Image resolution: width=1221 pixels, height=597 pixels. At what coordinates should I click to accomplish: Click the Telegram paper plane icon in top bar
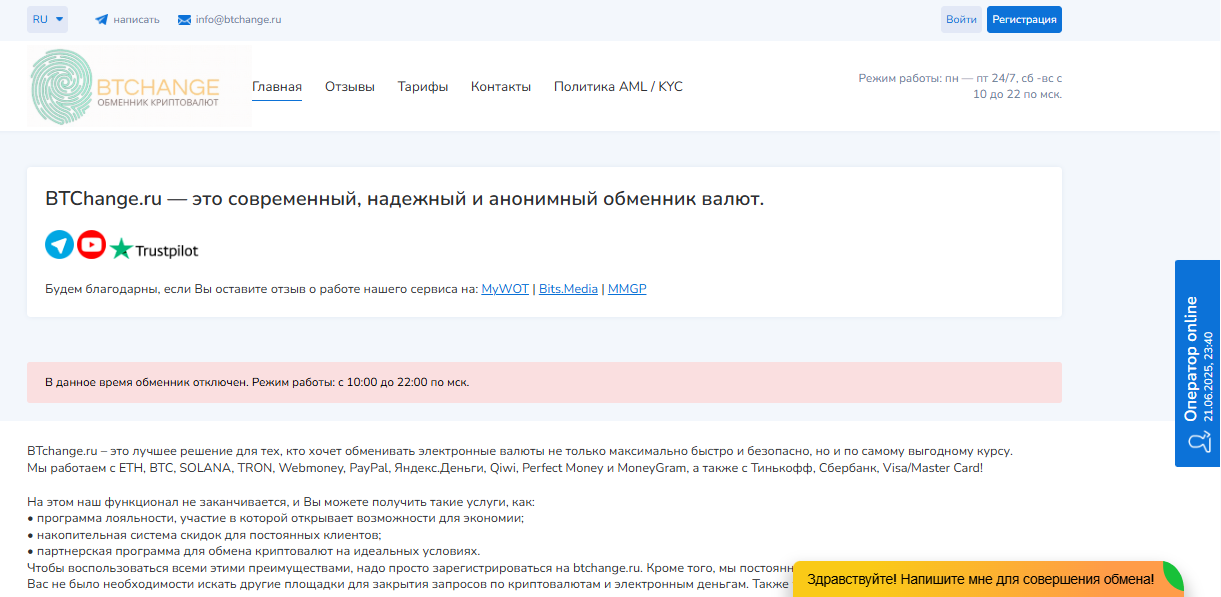pos(101,19)
